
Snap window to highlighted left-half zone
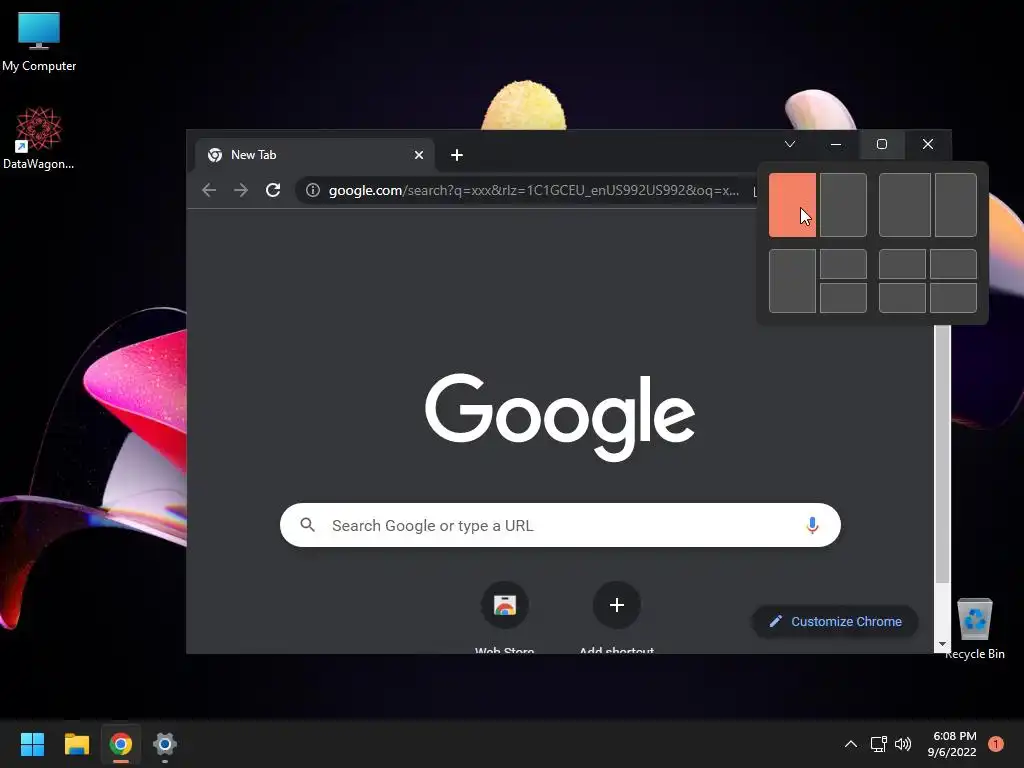(x=792, y=205)
